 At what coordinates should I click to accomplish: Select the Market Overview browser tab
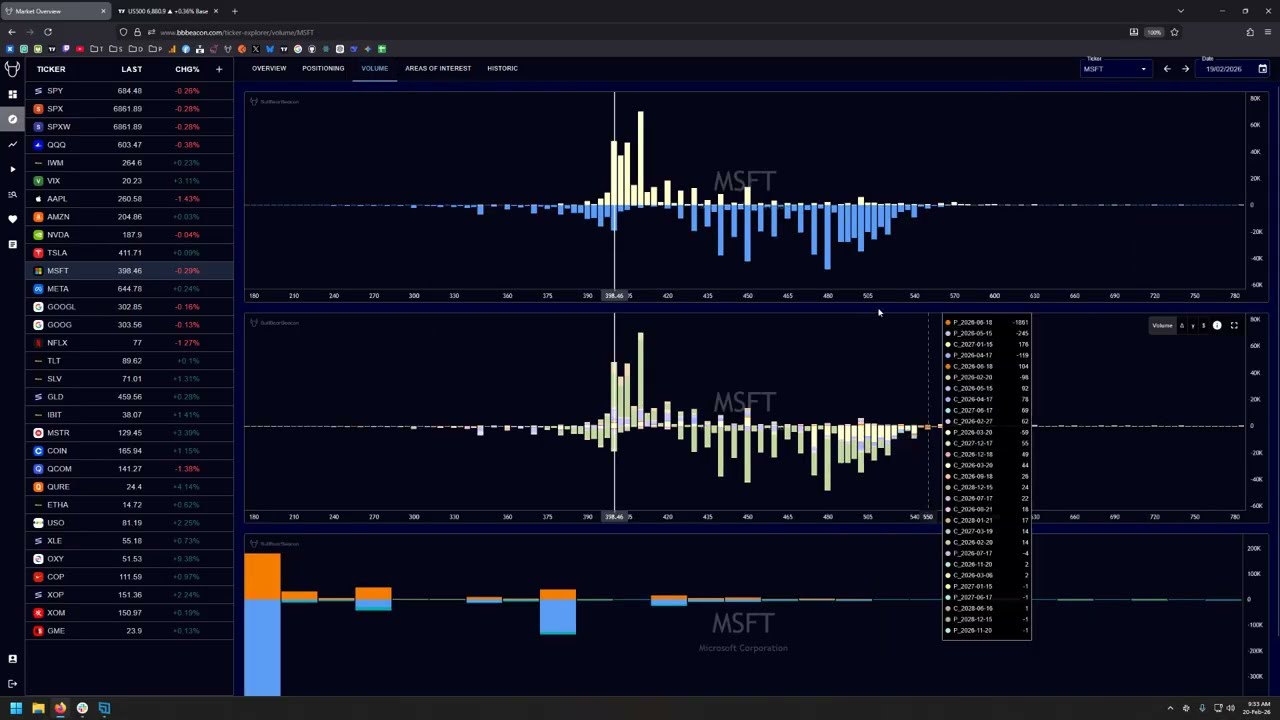55,11
